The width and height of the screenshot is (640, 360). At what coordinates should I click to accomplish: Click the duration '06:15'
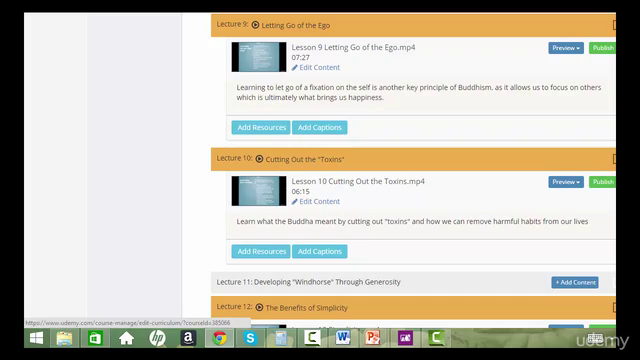click(x=300, y=191)
